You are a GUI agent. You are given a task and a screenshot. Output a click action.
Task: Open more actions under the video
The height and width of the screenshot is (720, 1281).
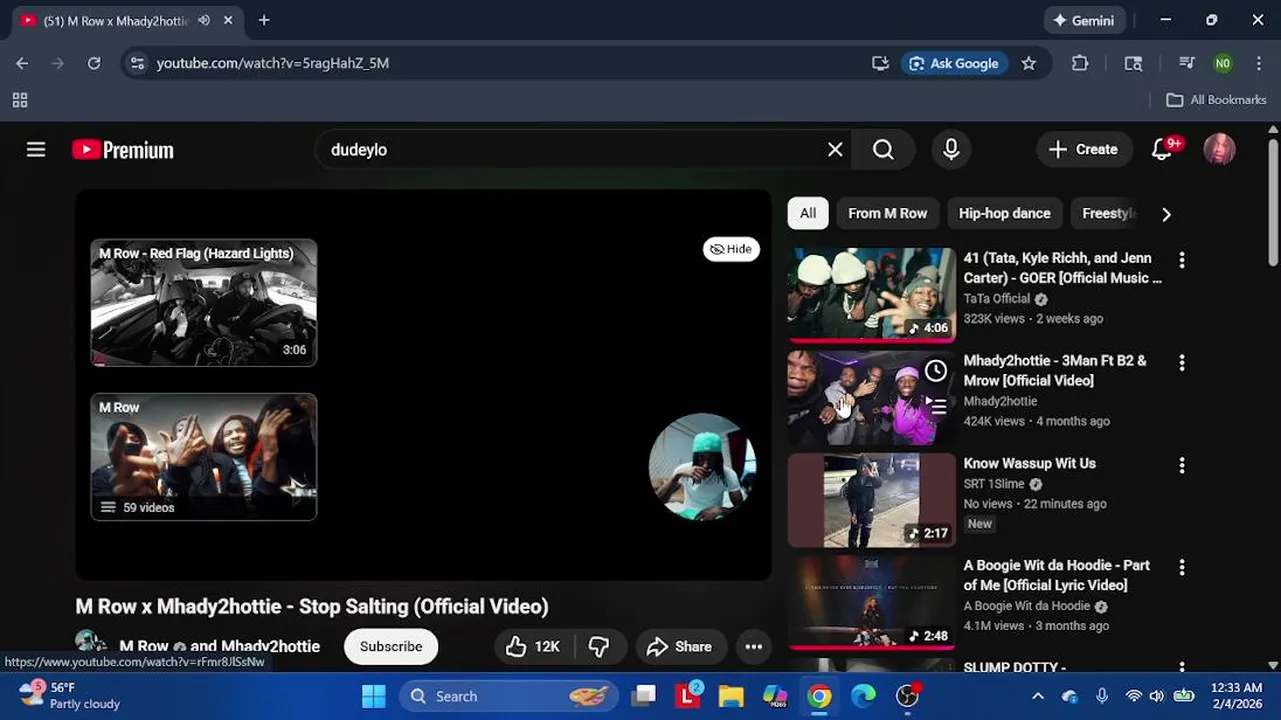pos(754,647)
